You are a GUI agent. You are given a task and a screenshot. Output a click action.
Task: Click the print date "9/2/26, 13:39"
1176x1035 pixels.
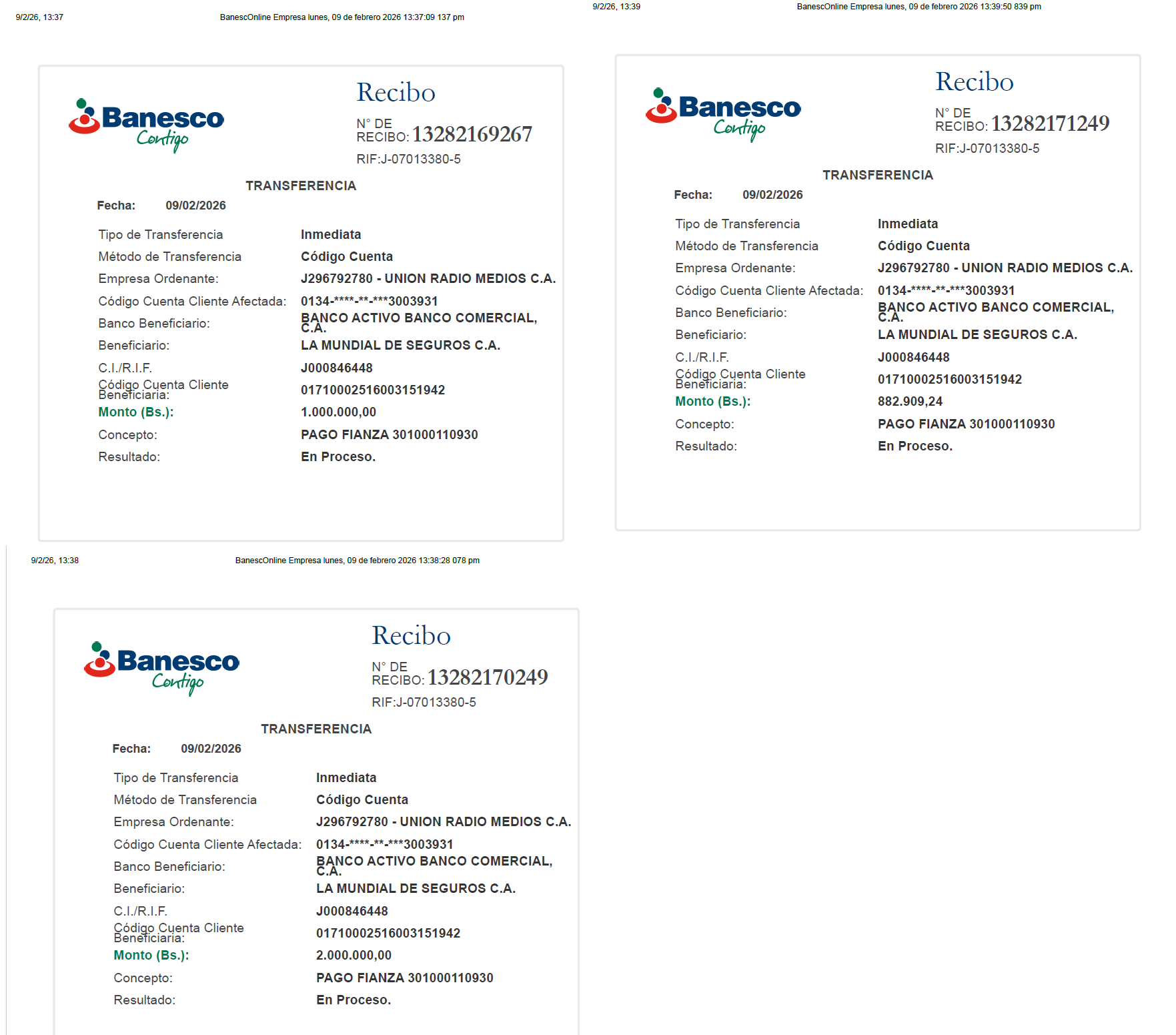click(x=616, y=7)
